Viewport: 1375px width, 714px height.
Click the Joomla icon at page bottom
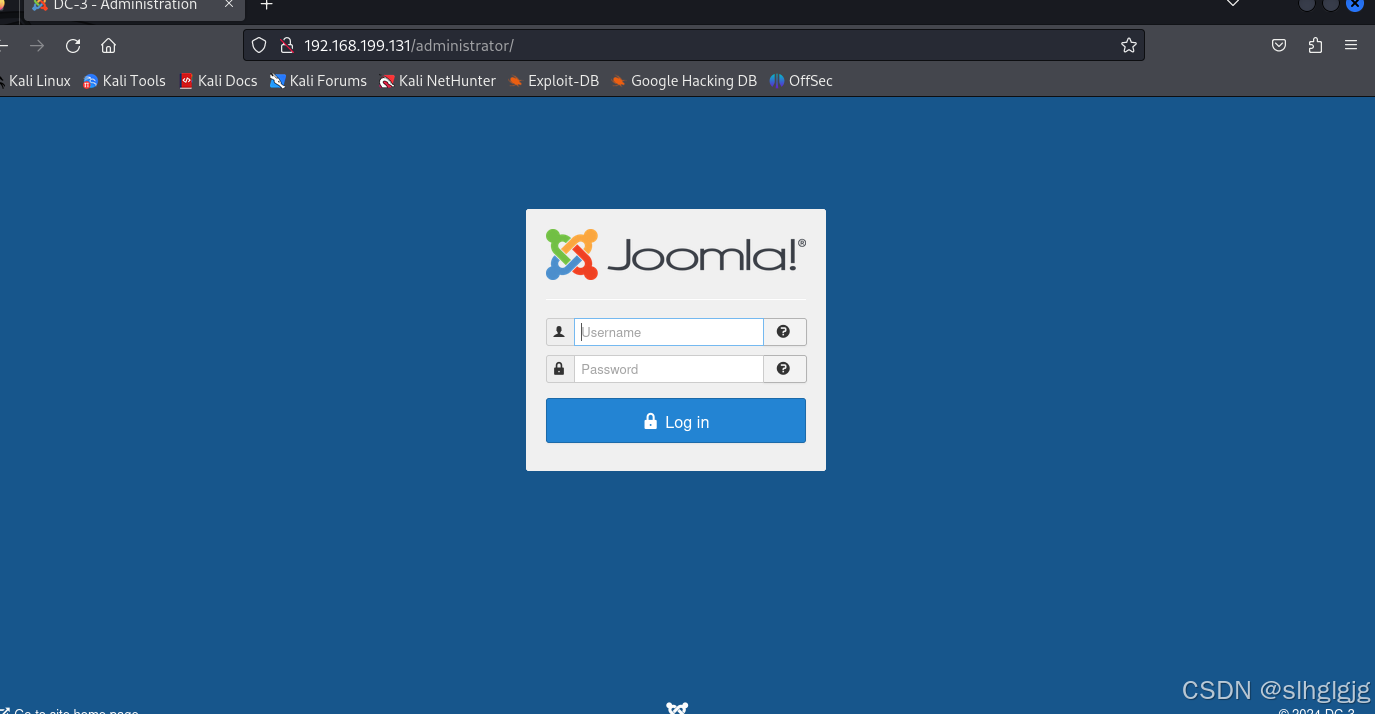point(677,708)
